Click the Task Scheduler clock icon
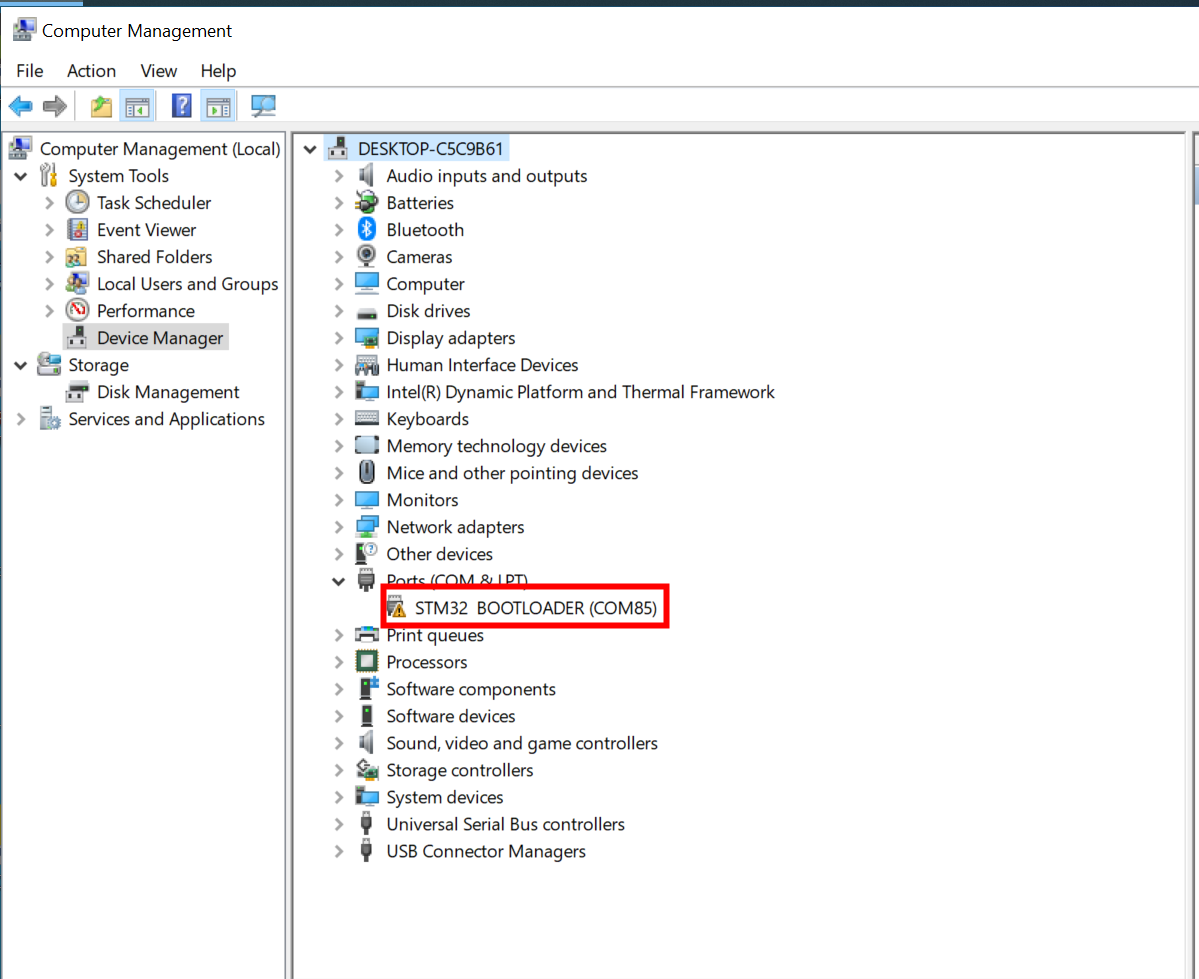This screenshot has height=979, width=1199. click(x=77, y=203)
